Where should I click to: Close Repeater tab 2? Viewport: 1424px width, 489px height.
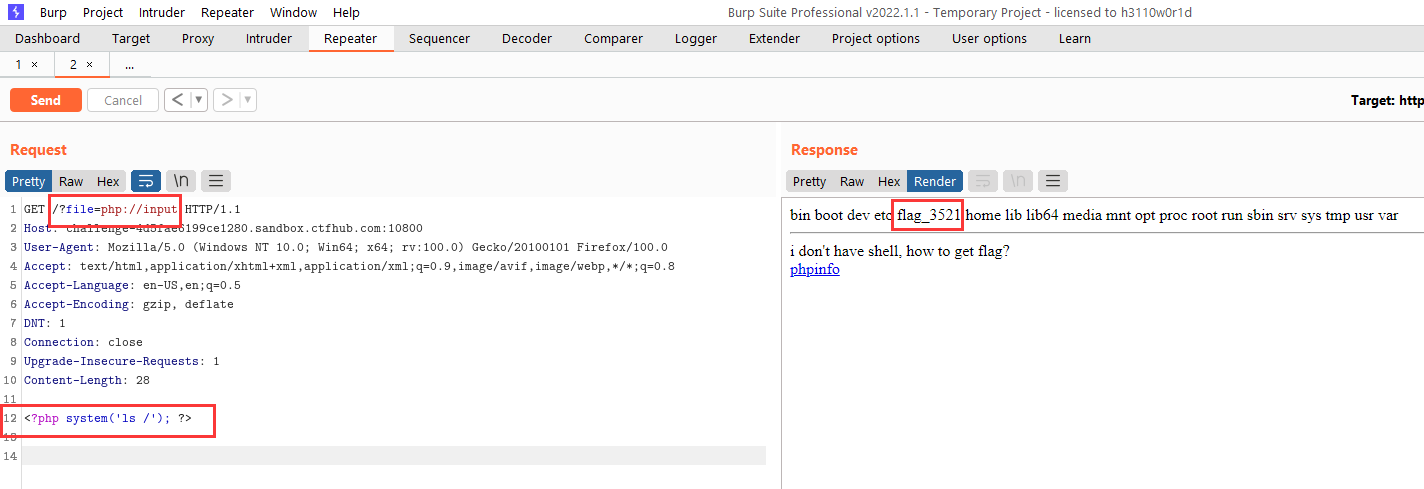[x=89, y=64]
